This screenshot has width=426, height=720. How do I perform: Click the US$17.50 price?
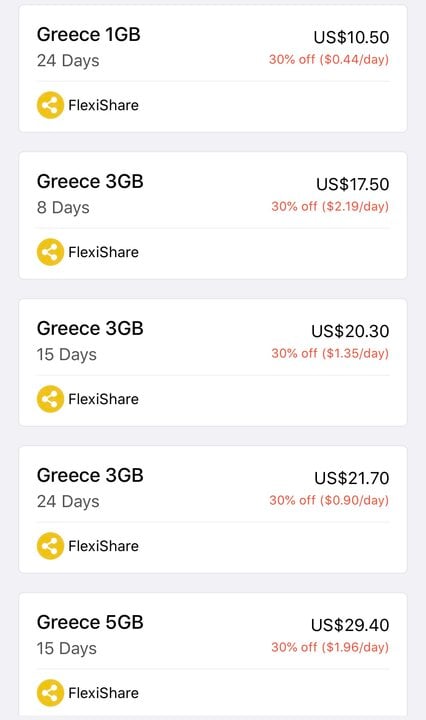tap(353, 184)
